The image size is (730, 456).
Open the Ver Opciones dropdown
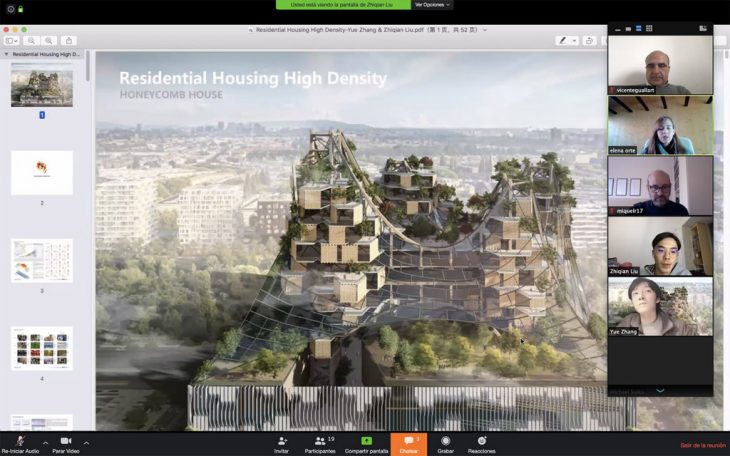pyautogui.click(x=432, y=5)
